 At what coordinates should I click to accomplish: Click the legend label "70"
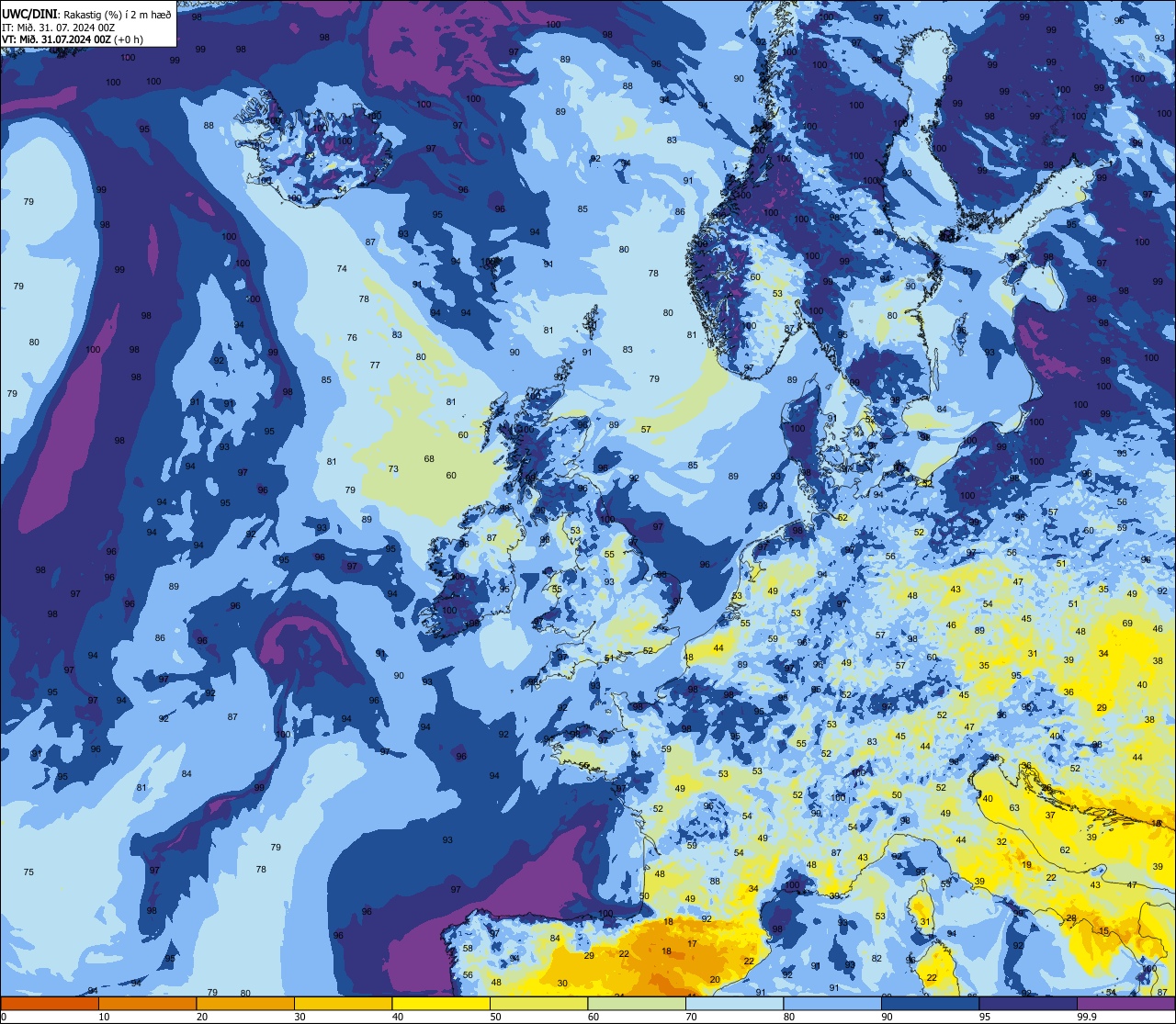point(691,1017)
